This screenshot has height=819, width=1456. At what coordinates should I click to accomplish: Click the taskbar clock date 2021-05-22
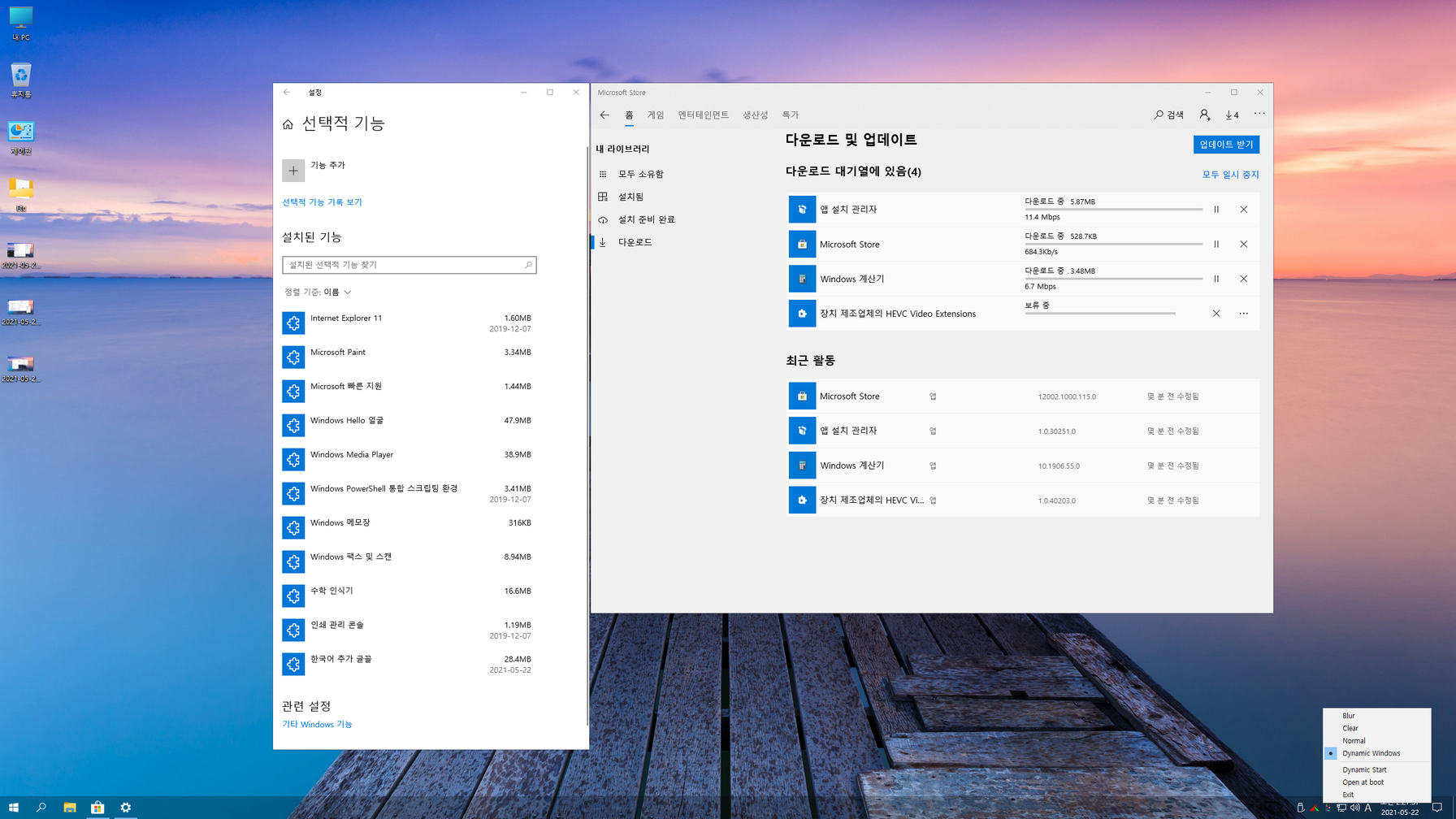click(1400, 812)
